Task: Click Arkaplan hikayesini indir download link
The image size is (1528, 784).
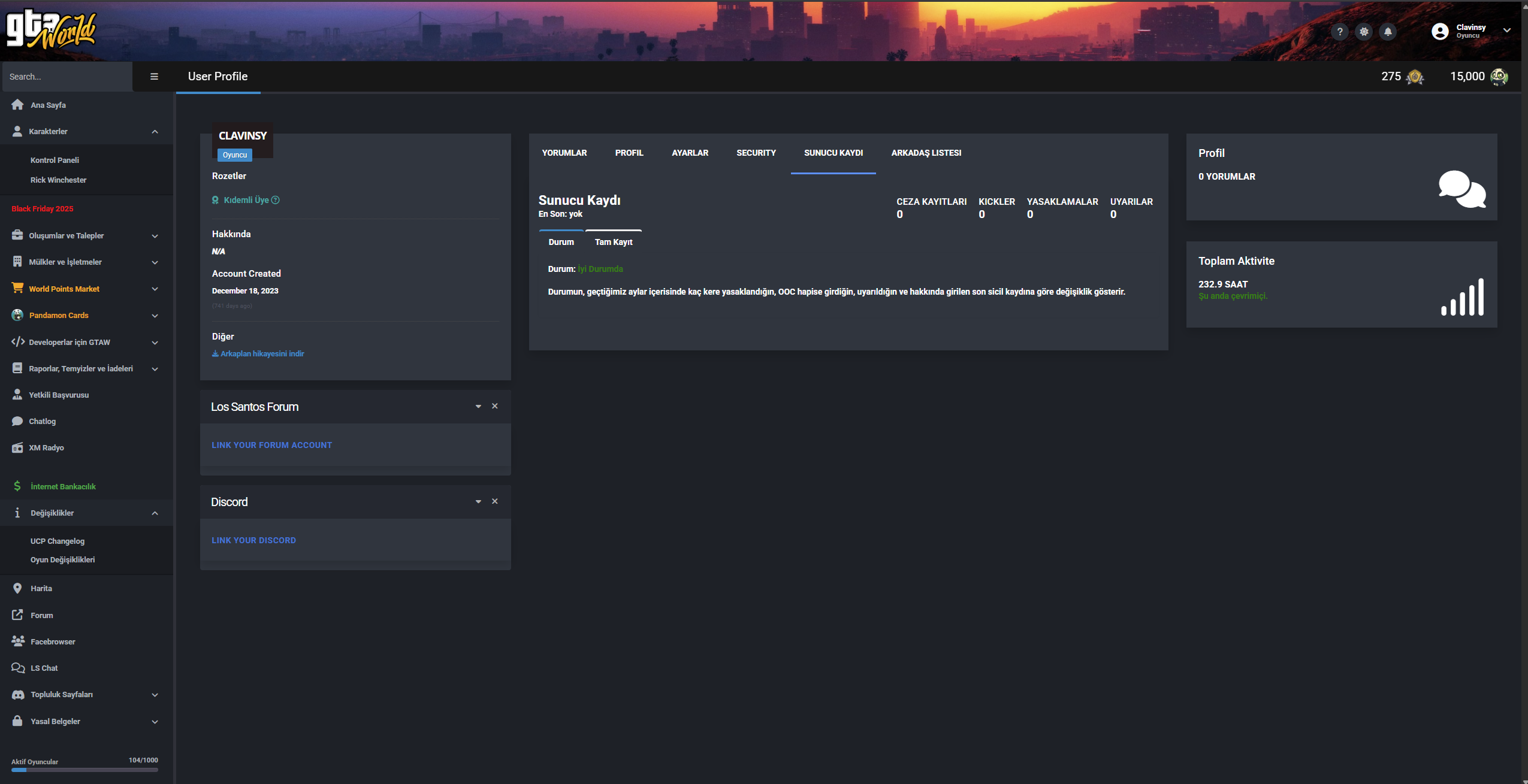Action: click(x=258, y=353)
